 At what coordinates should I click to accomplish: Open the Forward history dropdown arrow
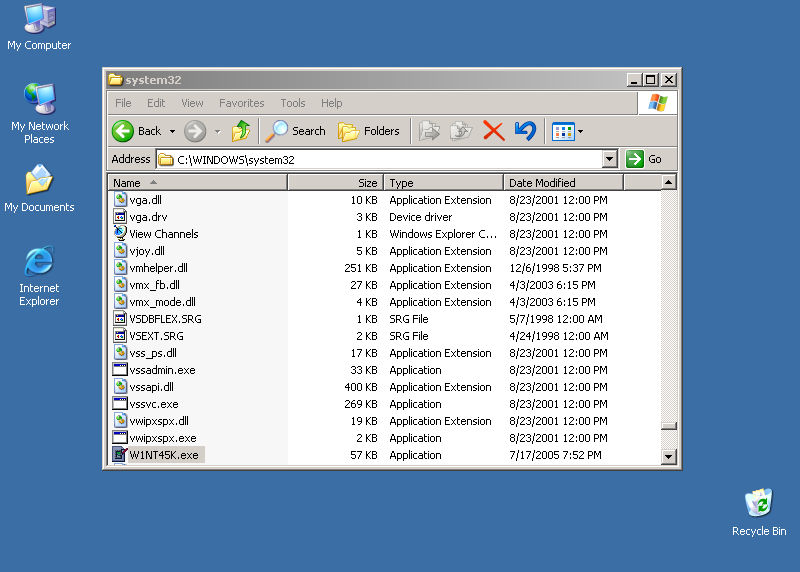tap(218, 132)
